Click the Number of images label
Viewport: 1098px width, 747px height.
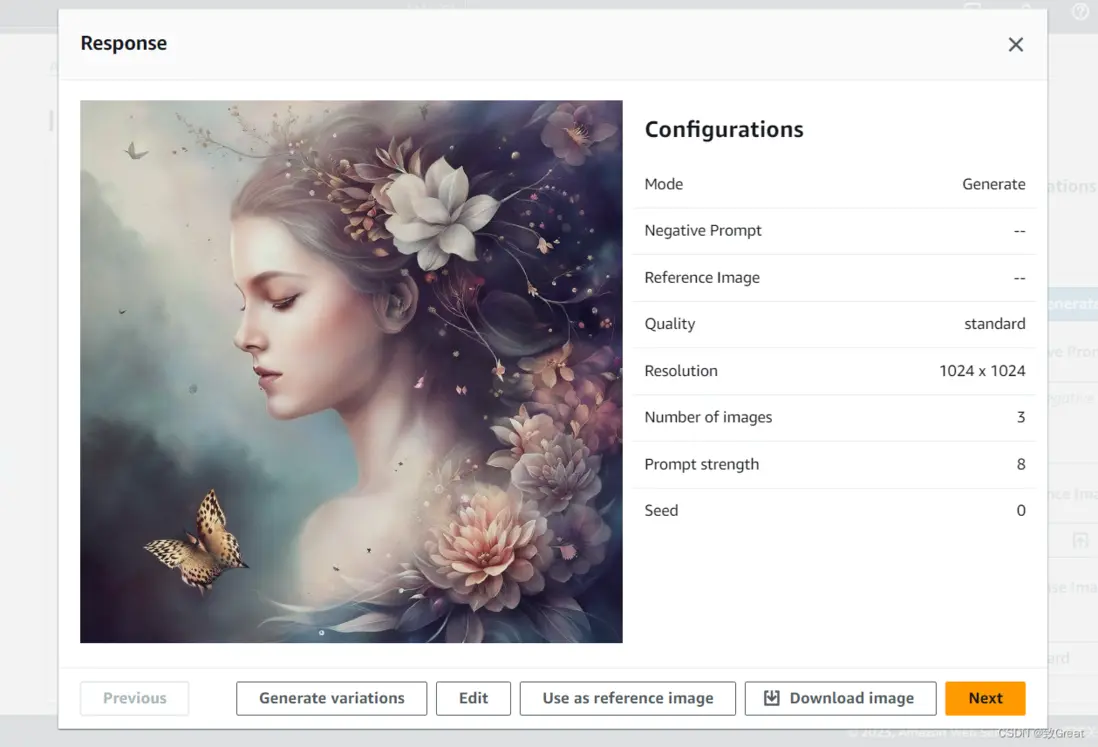point(708,417)
